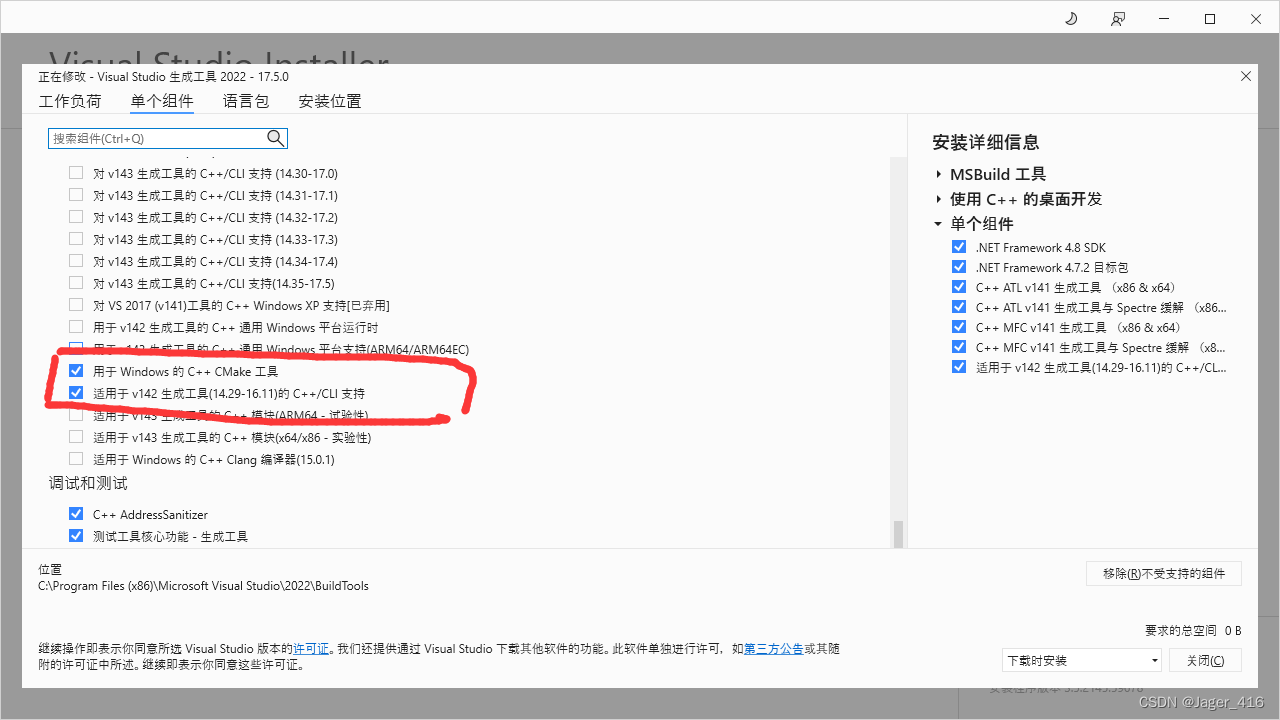Uncheck .NET Framework 4.8 SDK in details
This screenshot has width=1280, height=720.
[x=959, y=247]
